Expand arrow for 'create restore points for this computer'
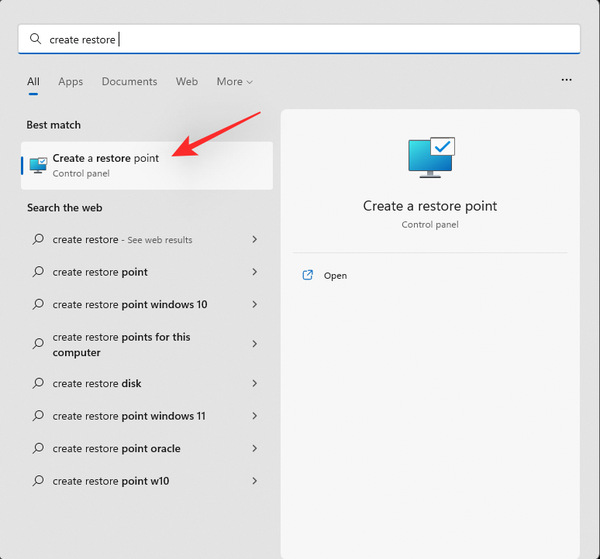 pyautogui.click(x=255, y=344)
